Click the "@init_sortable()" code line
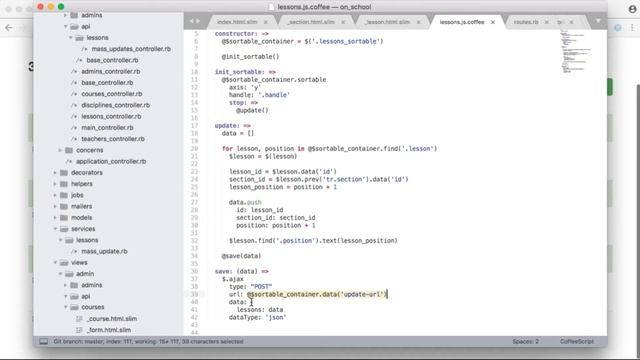 [250, 57]
